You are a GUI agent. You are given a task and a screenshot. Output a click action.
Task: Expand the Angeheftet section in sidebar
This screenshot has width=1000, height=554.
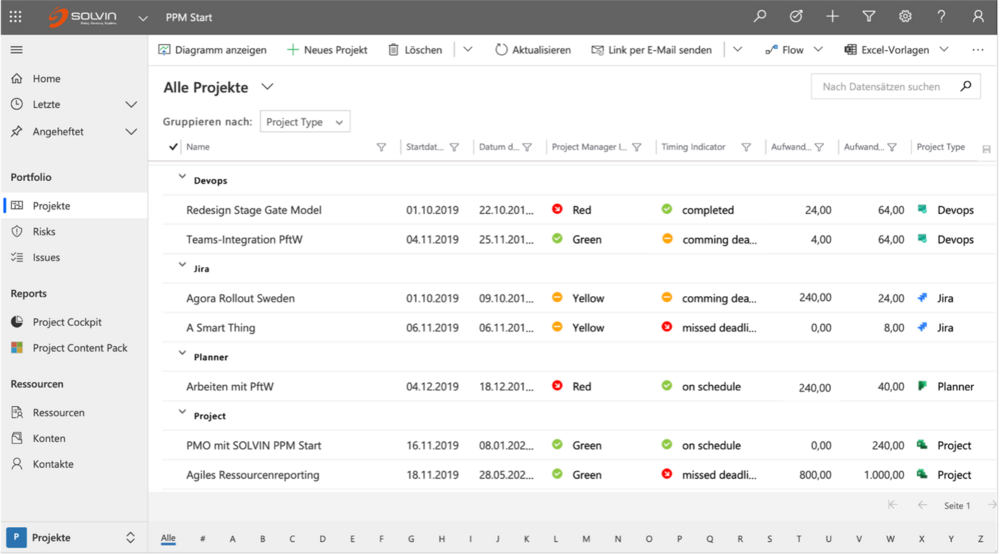[x=131, y=131]
